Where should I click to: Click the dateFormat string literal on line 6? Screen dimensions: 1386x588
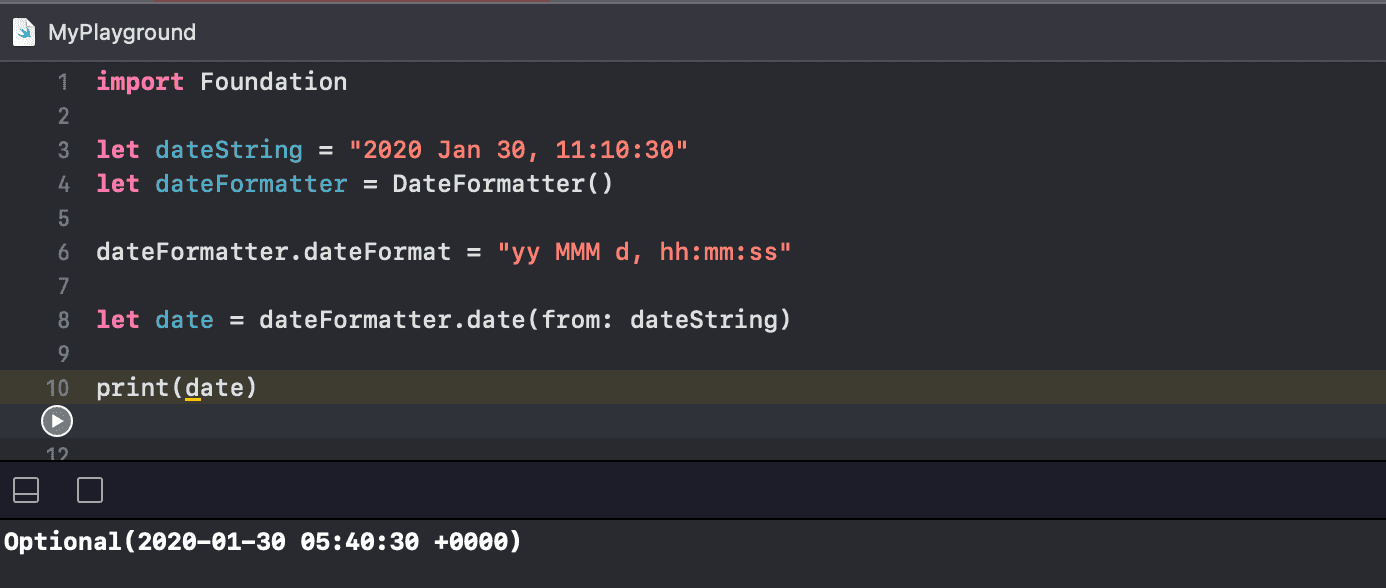pos(644,251)
